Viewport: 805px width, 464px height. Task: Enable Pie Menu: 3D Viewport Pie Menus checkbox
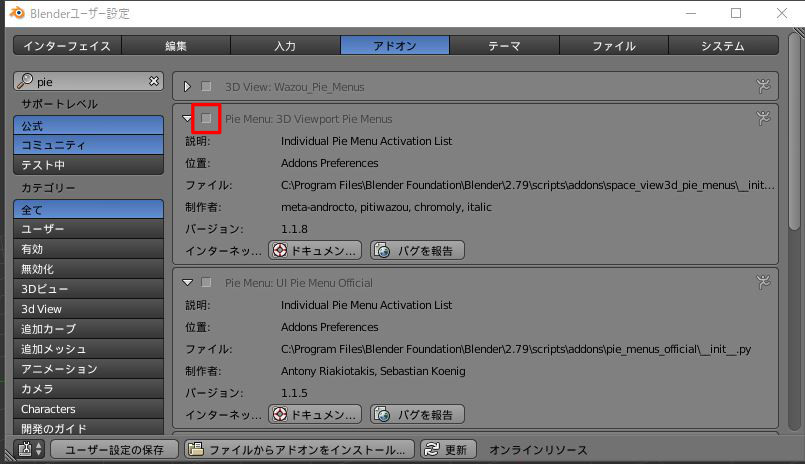(x=206, y=119)
